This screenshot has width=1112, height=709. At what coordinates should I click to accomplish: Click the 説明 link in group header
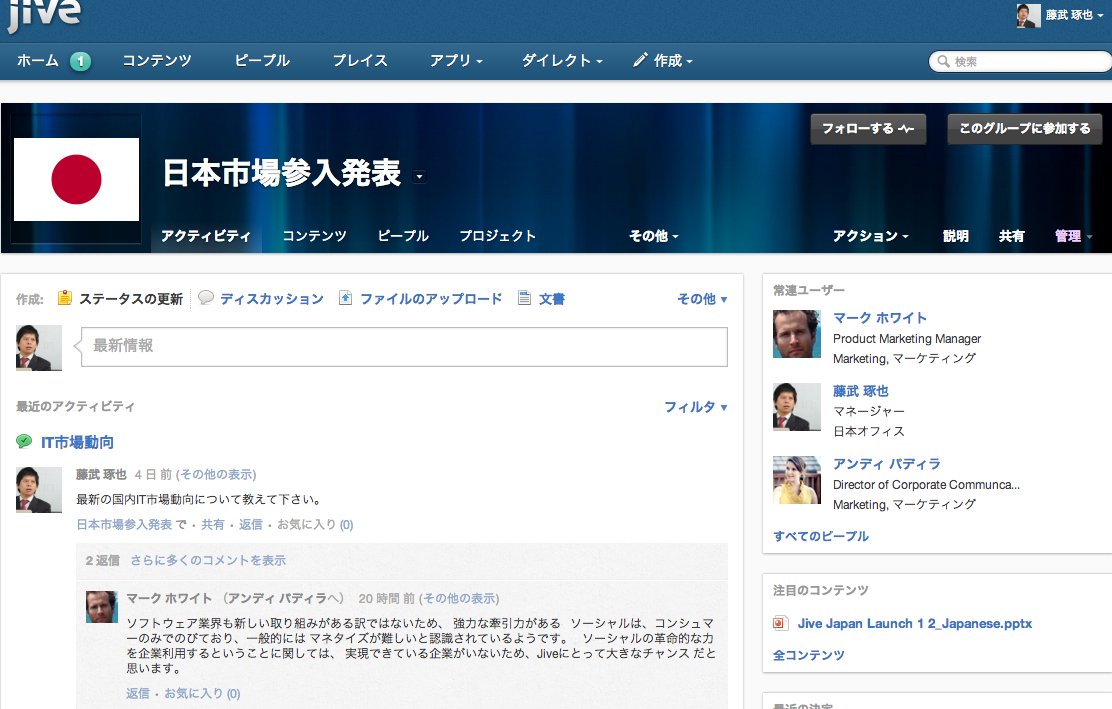click(x=955, y=236)
